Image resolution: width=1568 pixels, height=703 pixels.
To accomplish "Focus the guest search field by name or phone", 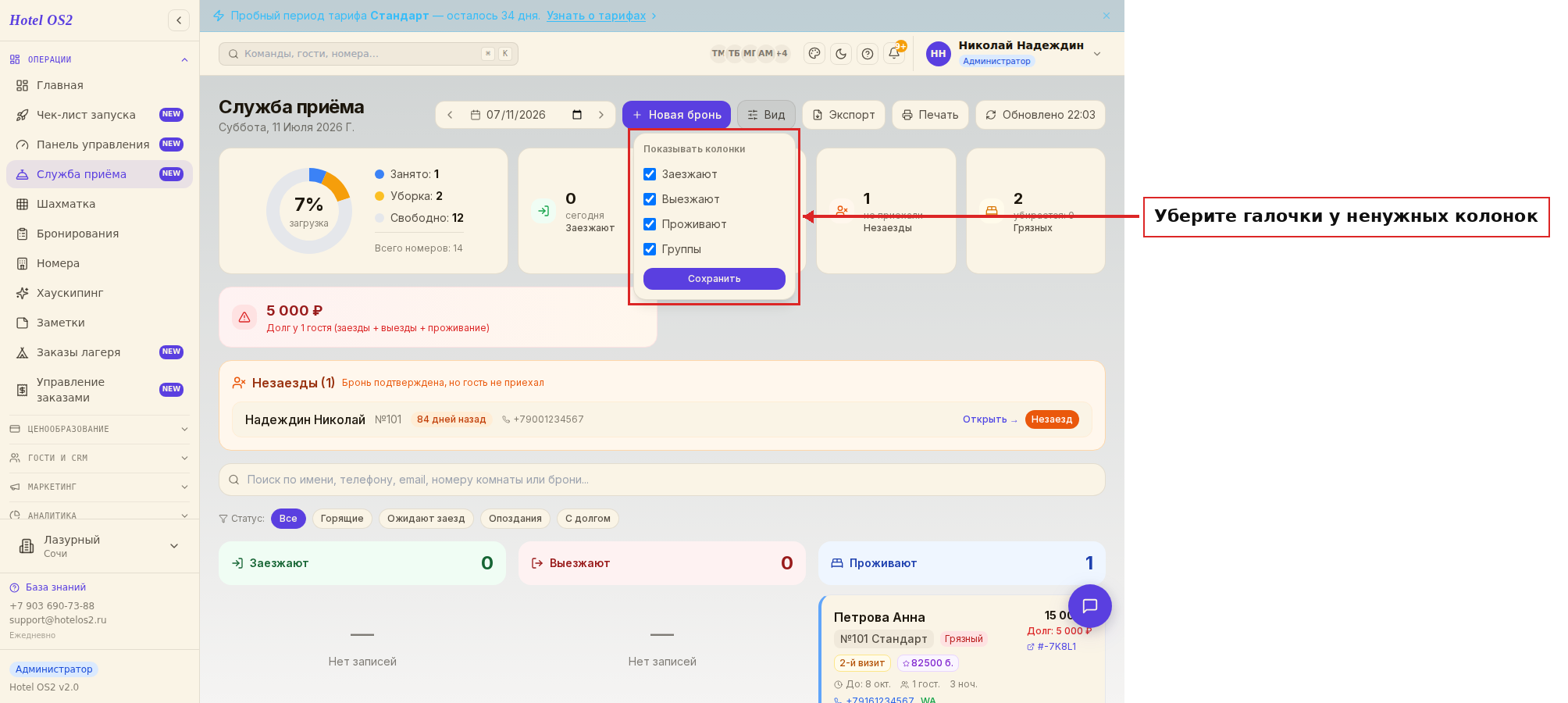I will point(662,480).
